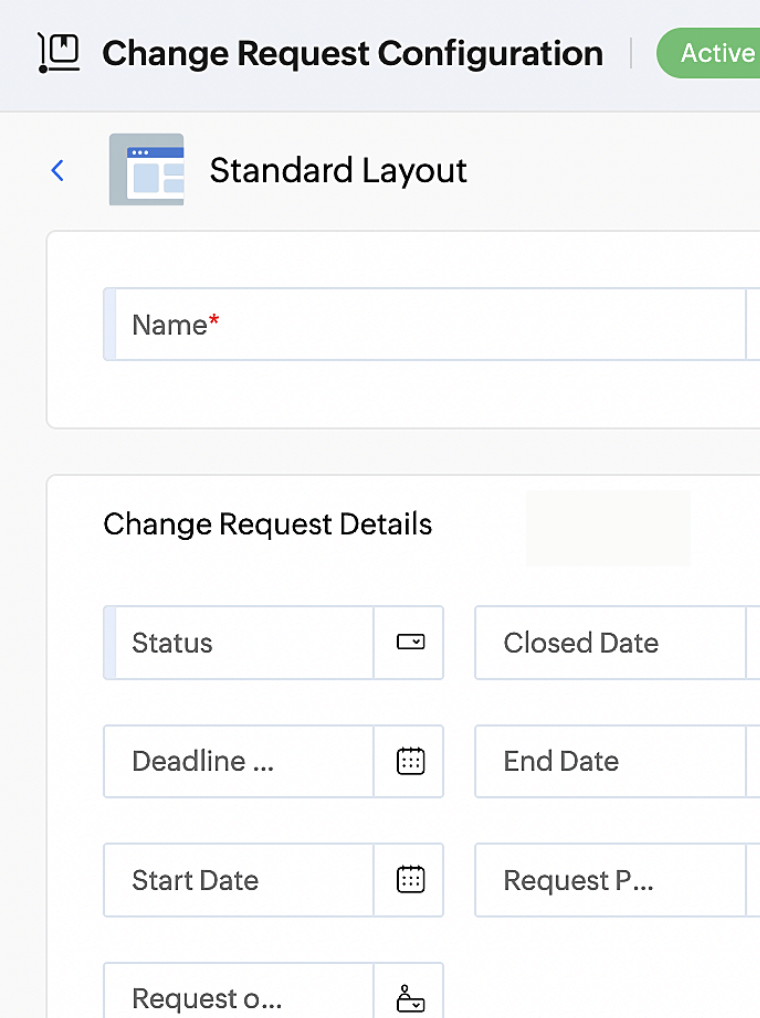Select the End Date field
The height and width of the screenshot is (1018, 760).
coord(610,761)
